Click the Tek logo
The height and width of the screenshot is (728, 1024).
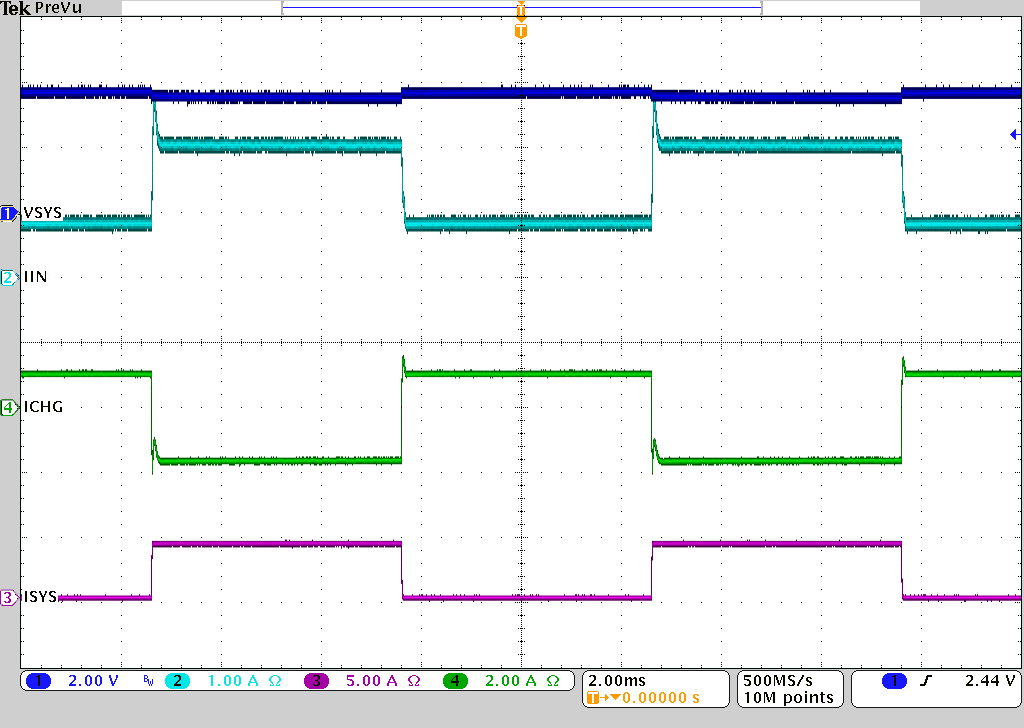pyautogui.click(x=14, y=8)
